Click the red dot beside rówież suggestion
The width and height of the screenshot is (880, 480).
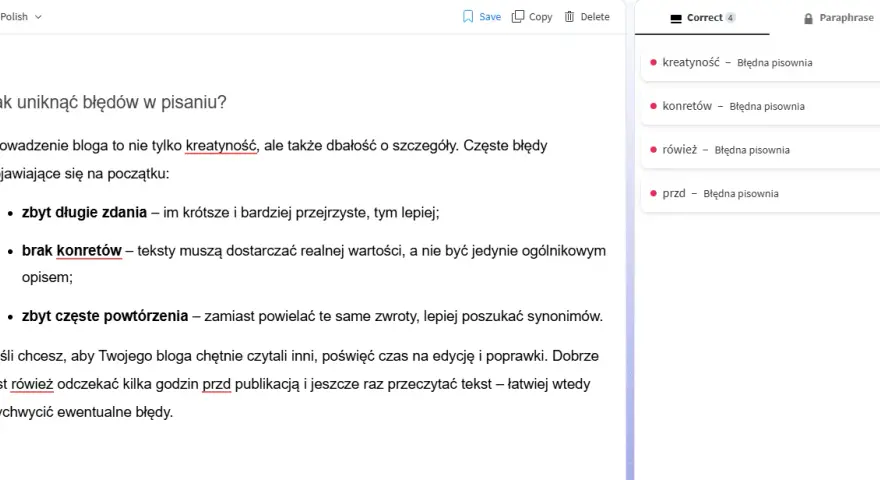tap(653, 149)
